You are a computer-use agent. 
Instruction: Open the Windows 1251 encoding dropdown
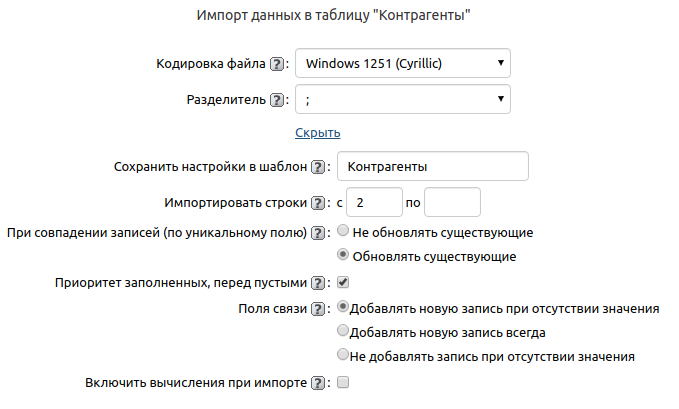pos(403,64)
